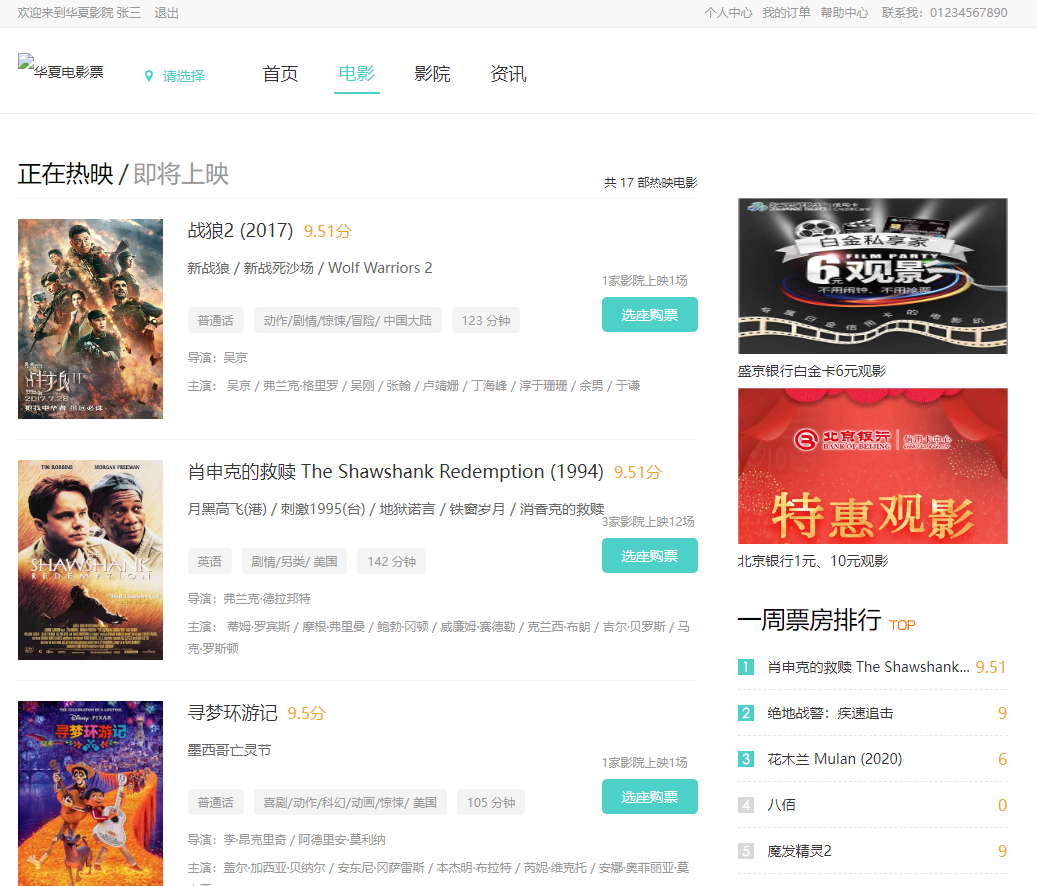Click rank 1 badge in 一周票房排行
The width and height of the screenshot is (1037, 886).
[x=745, y=666]
